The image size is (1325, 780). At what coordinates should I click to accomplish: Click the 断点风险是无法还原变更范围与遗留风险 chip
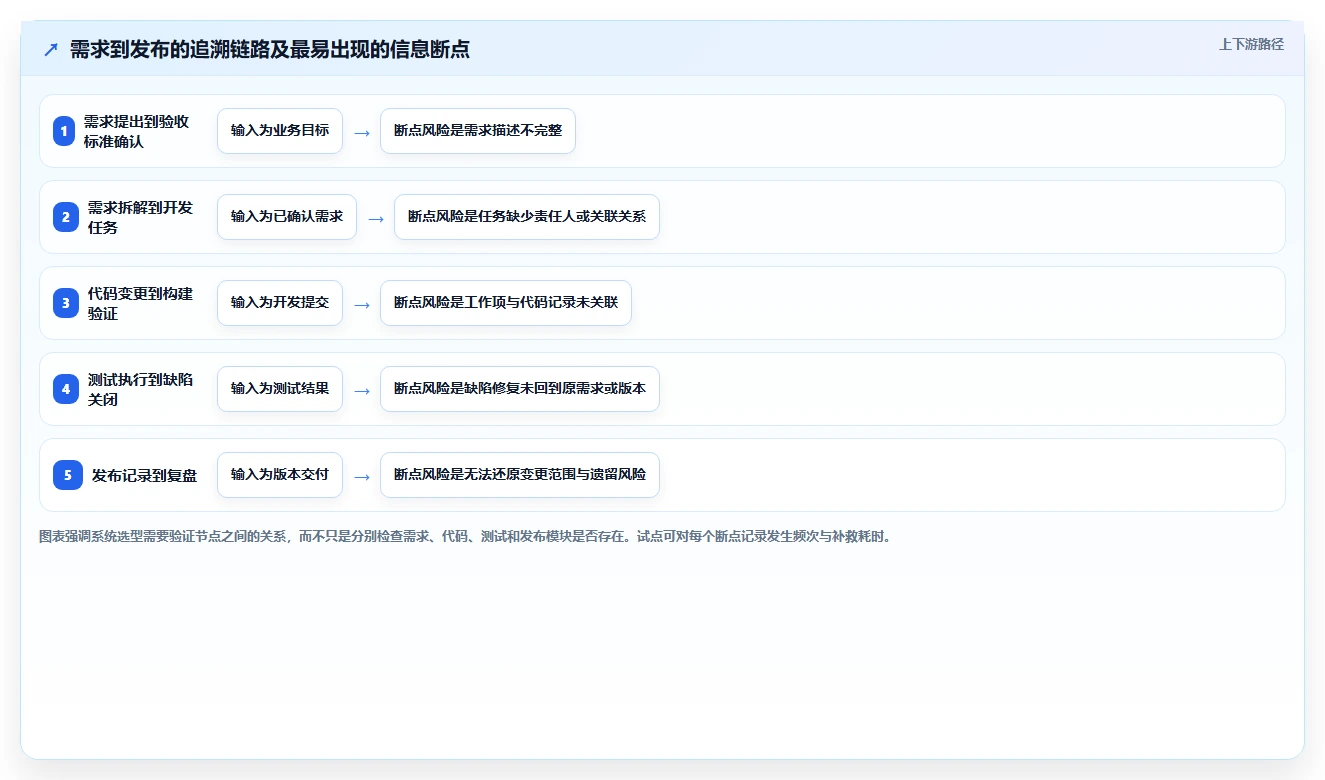point(520,475)
